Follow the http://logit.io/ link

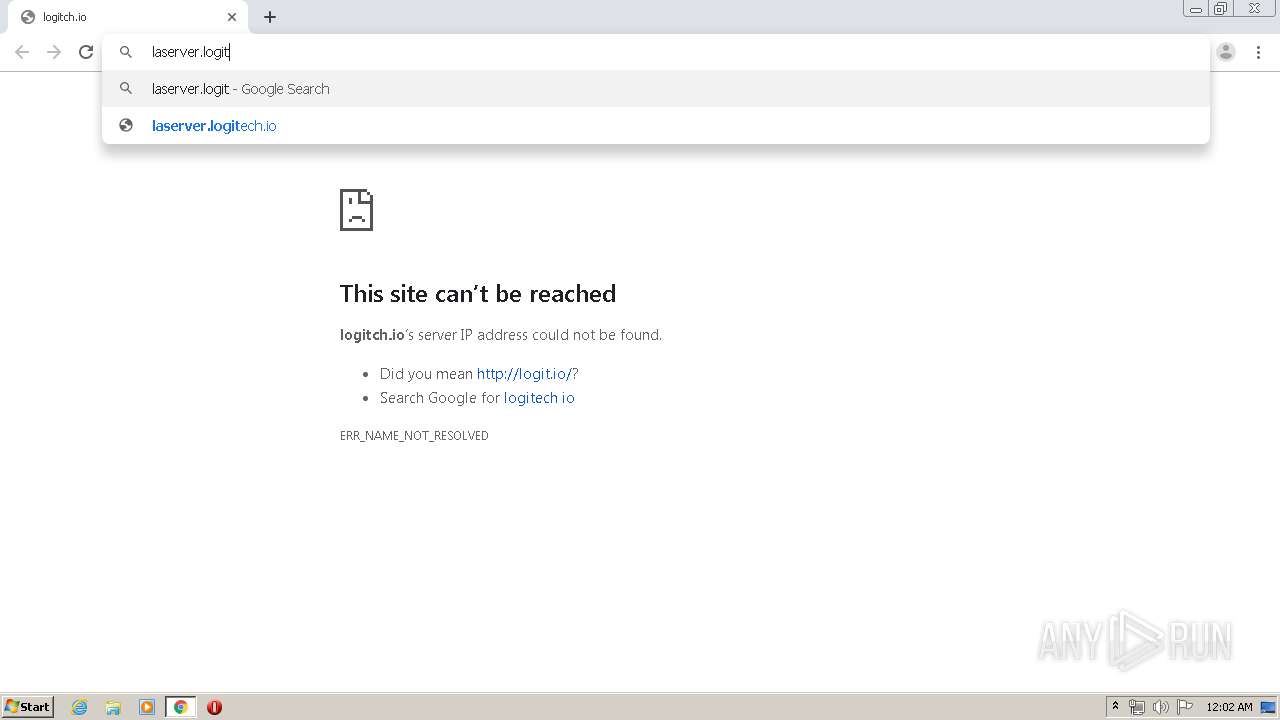(524, 374)
